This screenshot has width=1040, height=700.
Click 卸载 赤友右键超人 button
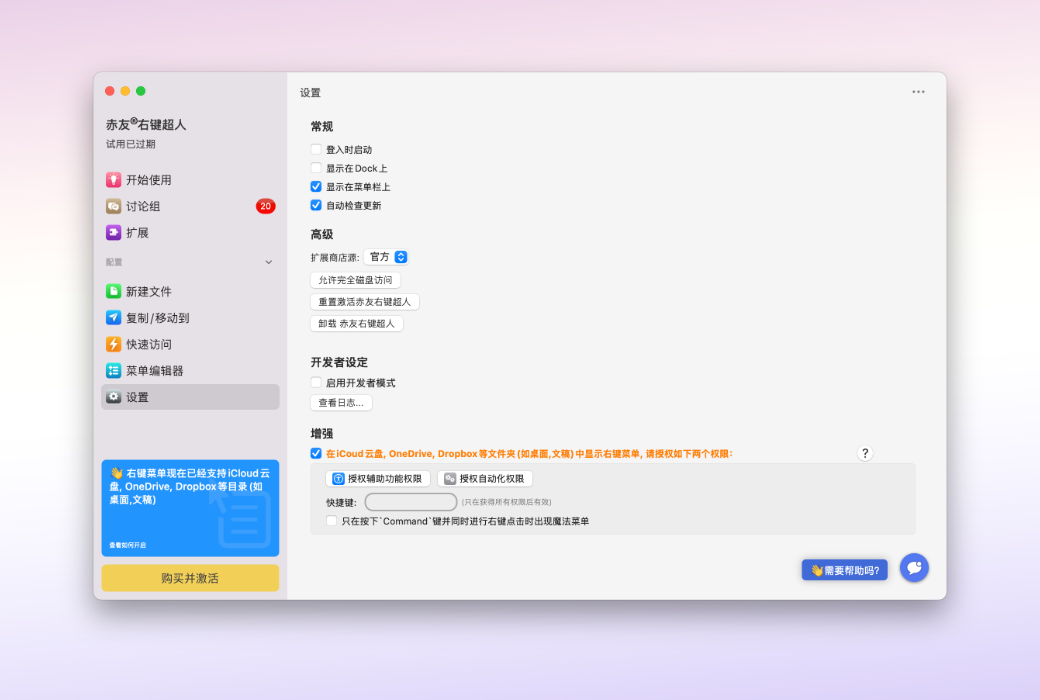click(357, 324)
